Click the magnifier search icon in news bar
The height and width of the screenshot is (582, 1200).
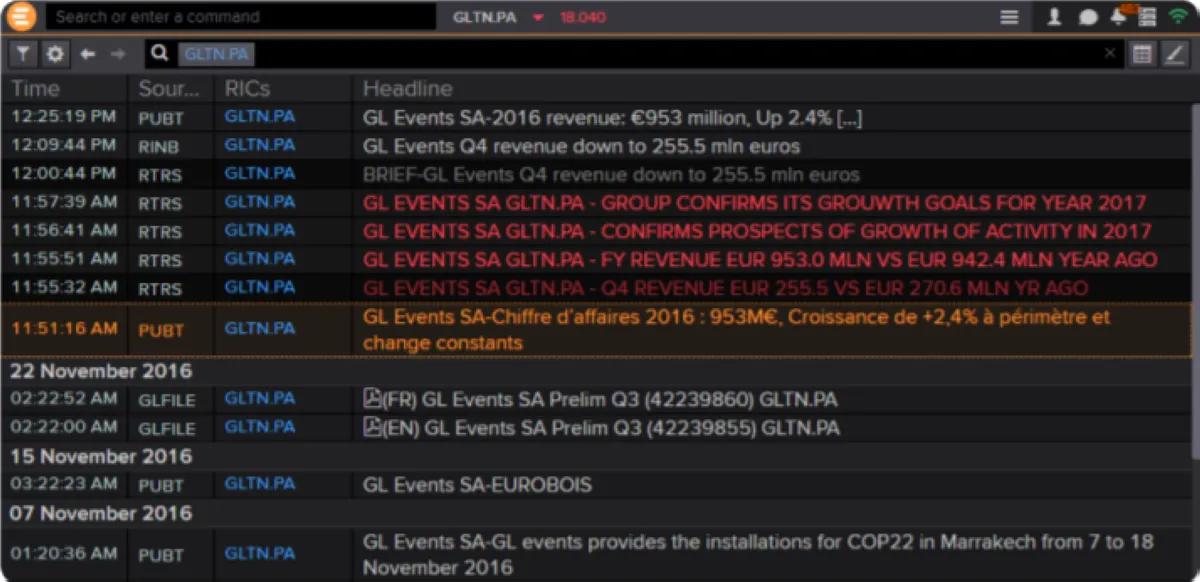[160, 54]
